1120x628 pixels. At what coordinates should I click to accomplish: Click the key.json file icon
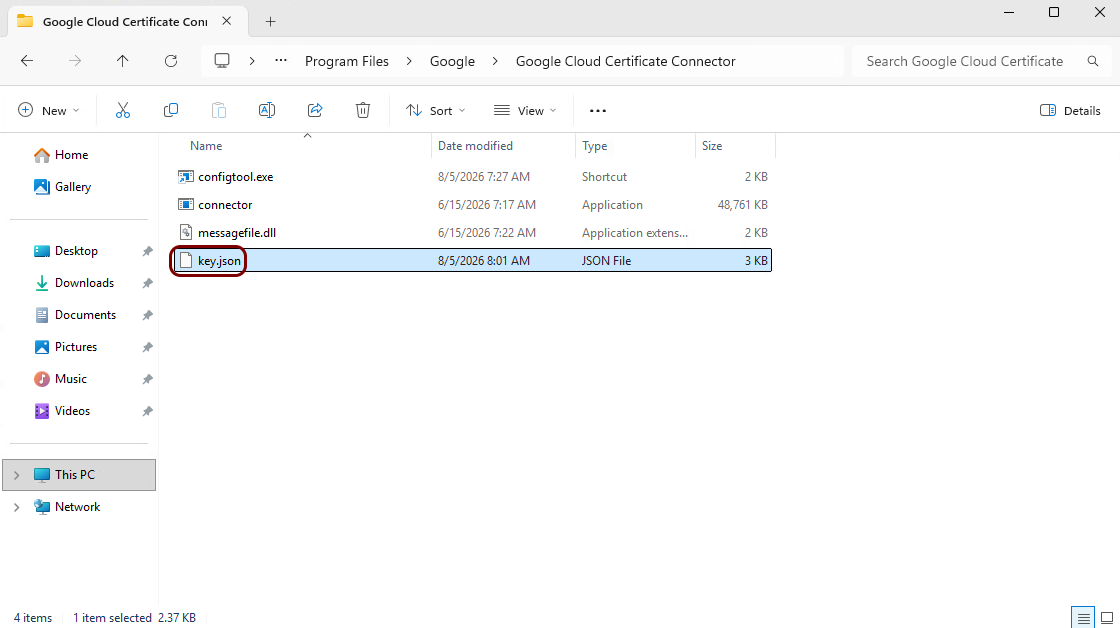pos(186,260)
